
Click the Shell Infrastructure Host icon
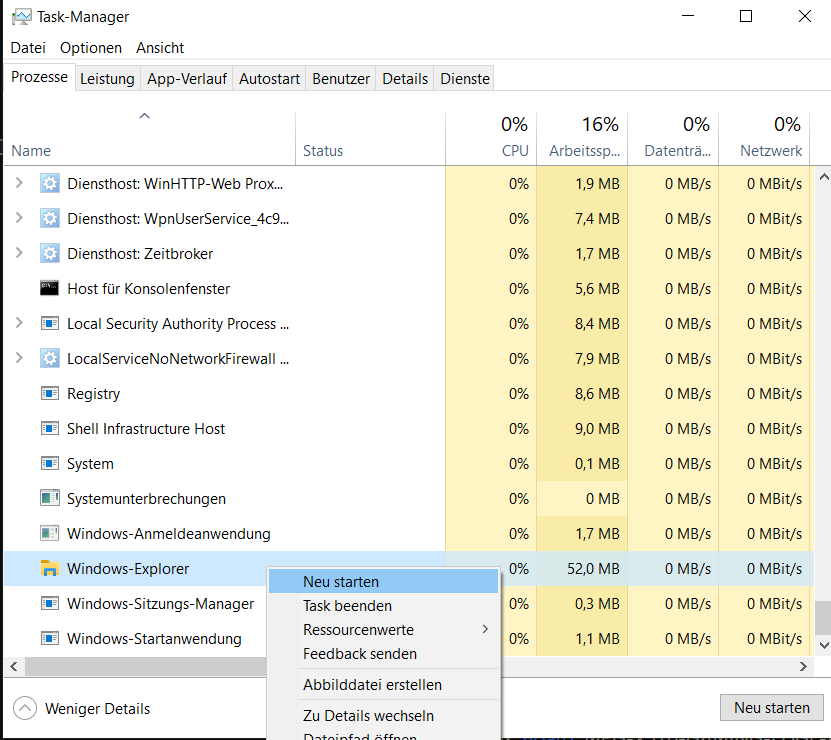[50, 428]
